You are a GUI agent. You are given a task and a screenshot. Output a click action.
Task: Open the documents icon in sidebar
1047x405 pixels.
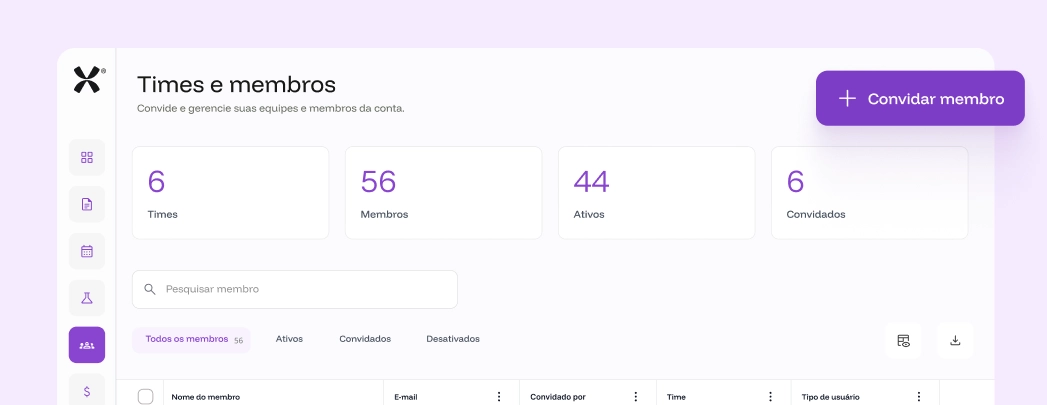click(87, 204)
